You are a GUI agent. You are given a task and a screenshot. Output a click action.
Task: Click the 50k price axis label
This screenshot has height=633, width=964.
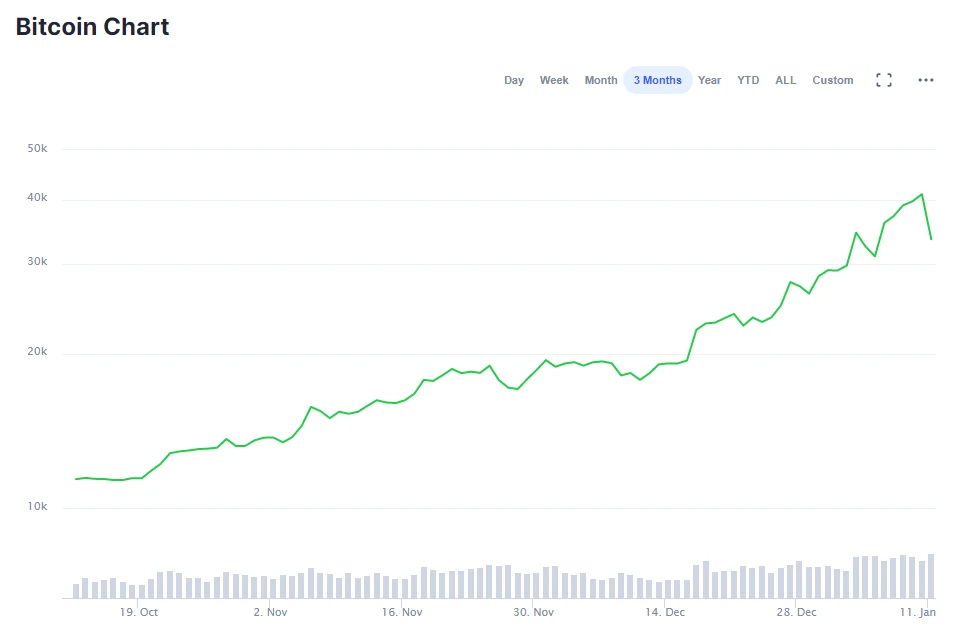click(38, 149)
